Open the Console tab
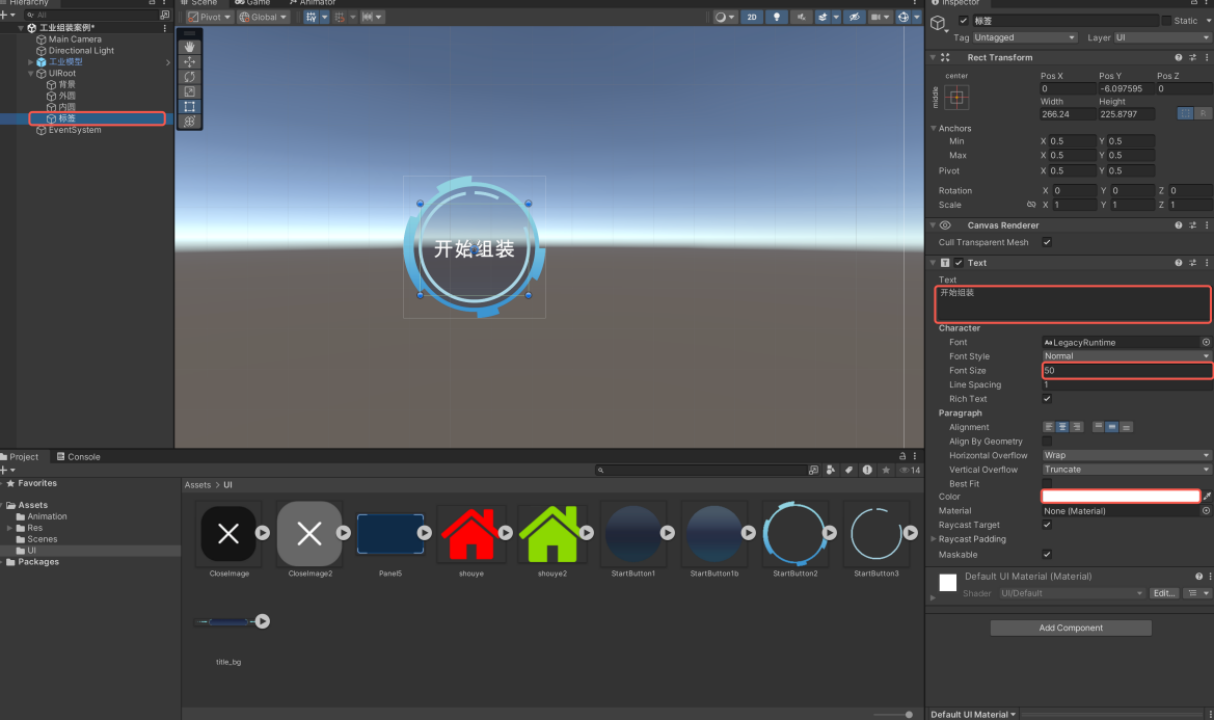Screen dimensions: 1214x720 78,457
